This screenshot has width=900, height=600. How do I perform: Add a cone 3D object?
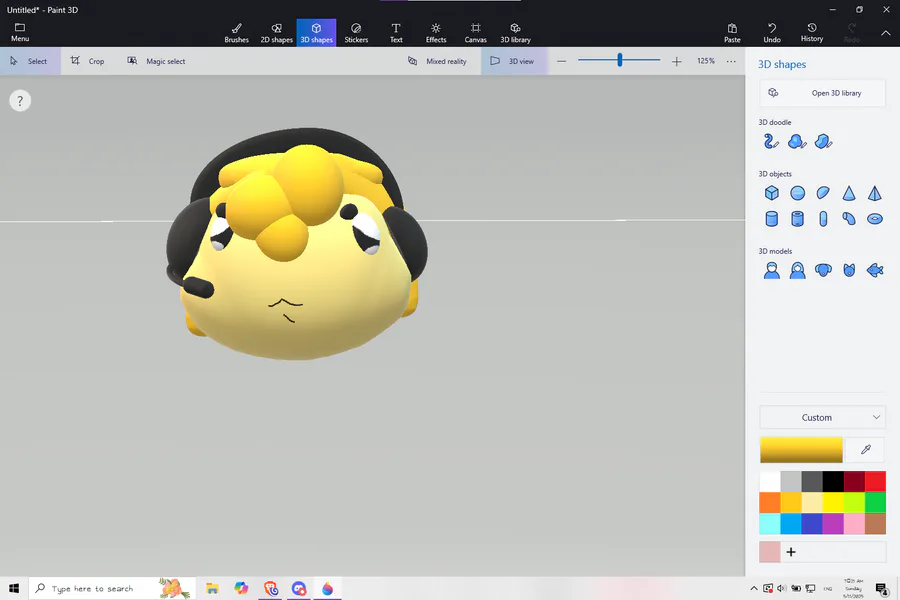[x=849, y=193]
